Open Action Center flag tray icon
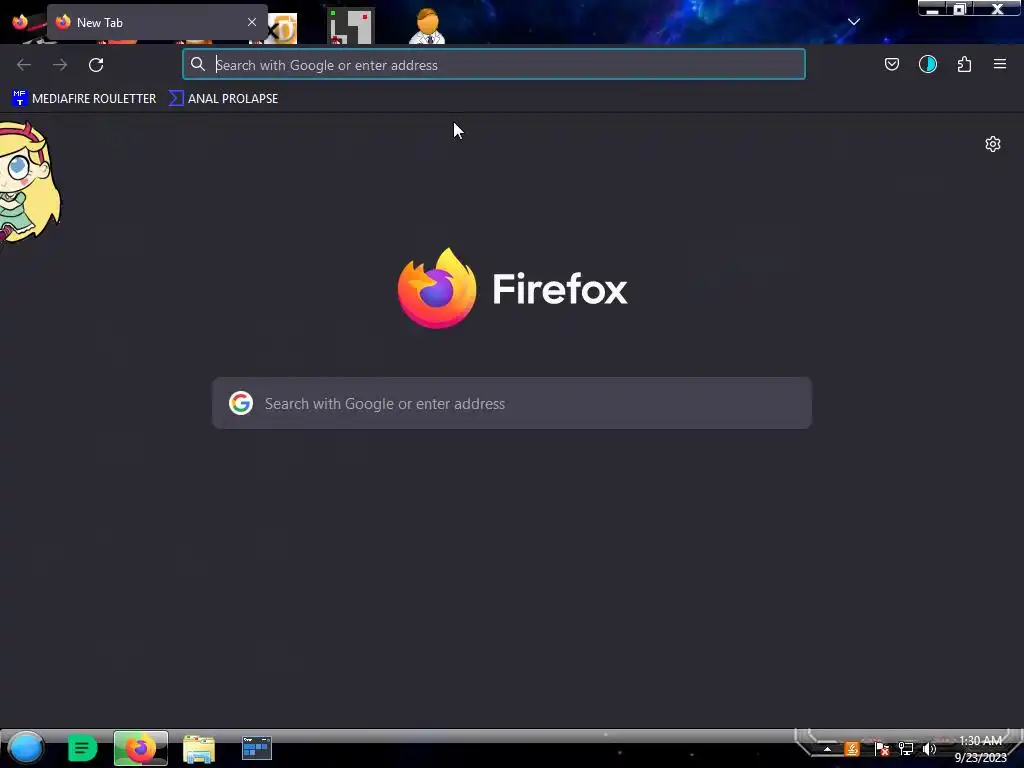The width and height of the screenshot is (1024, 768). point(882,749)
